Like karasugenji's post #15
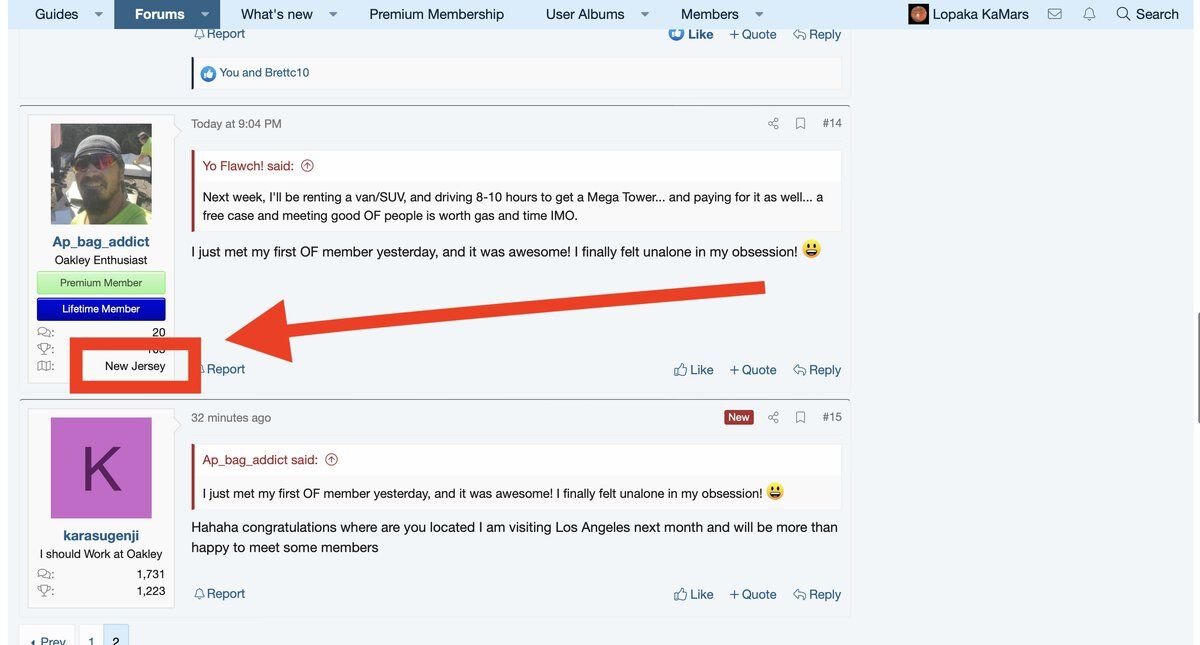Screen dimensions: 1200x645 coord(693,594)
